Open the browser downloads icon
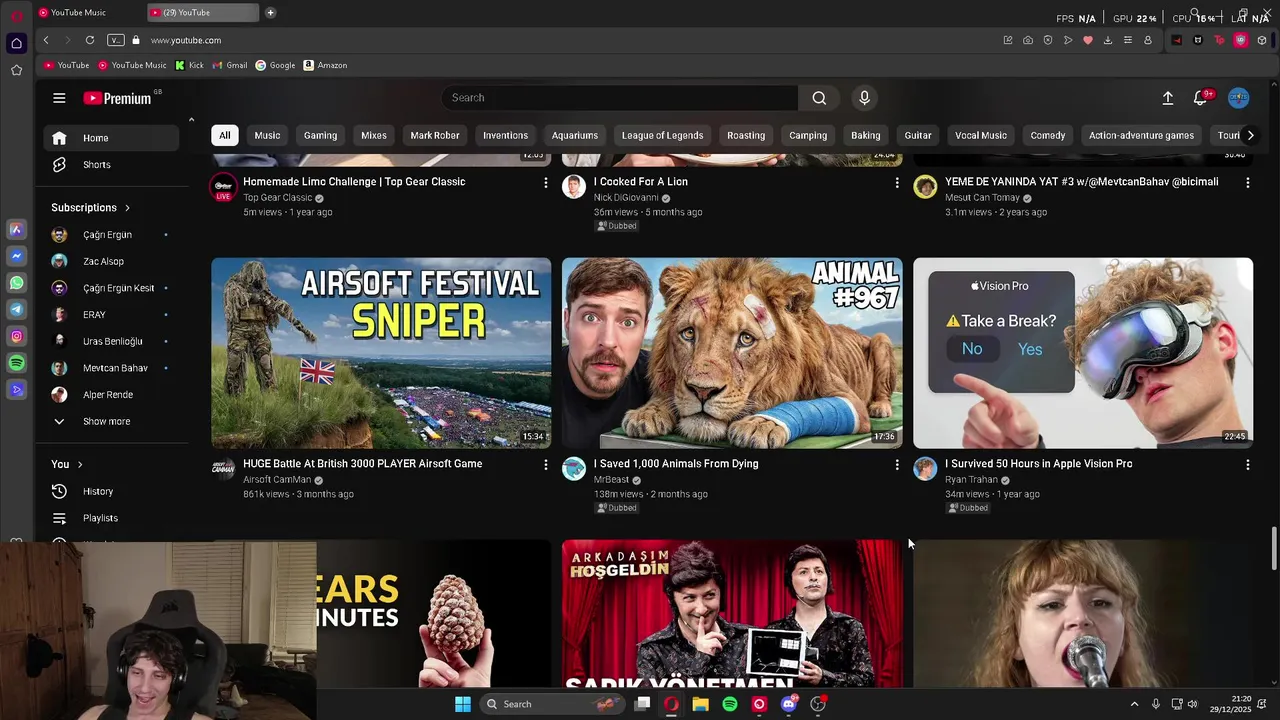 1108,40
